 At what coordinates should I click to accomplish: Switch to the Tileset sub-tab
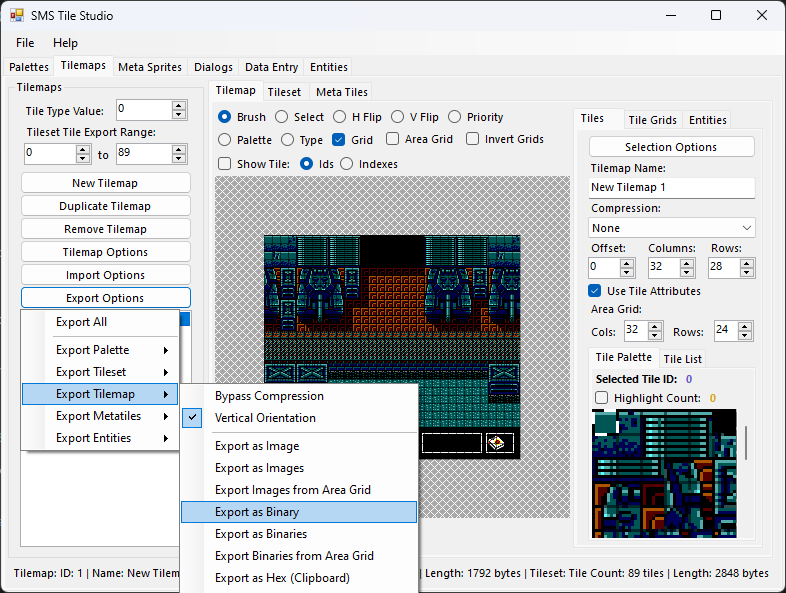284,92
